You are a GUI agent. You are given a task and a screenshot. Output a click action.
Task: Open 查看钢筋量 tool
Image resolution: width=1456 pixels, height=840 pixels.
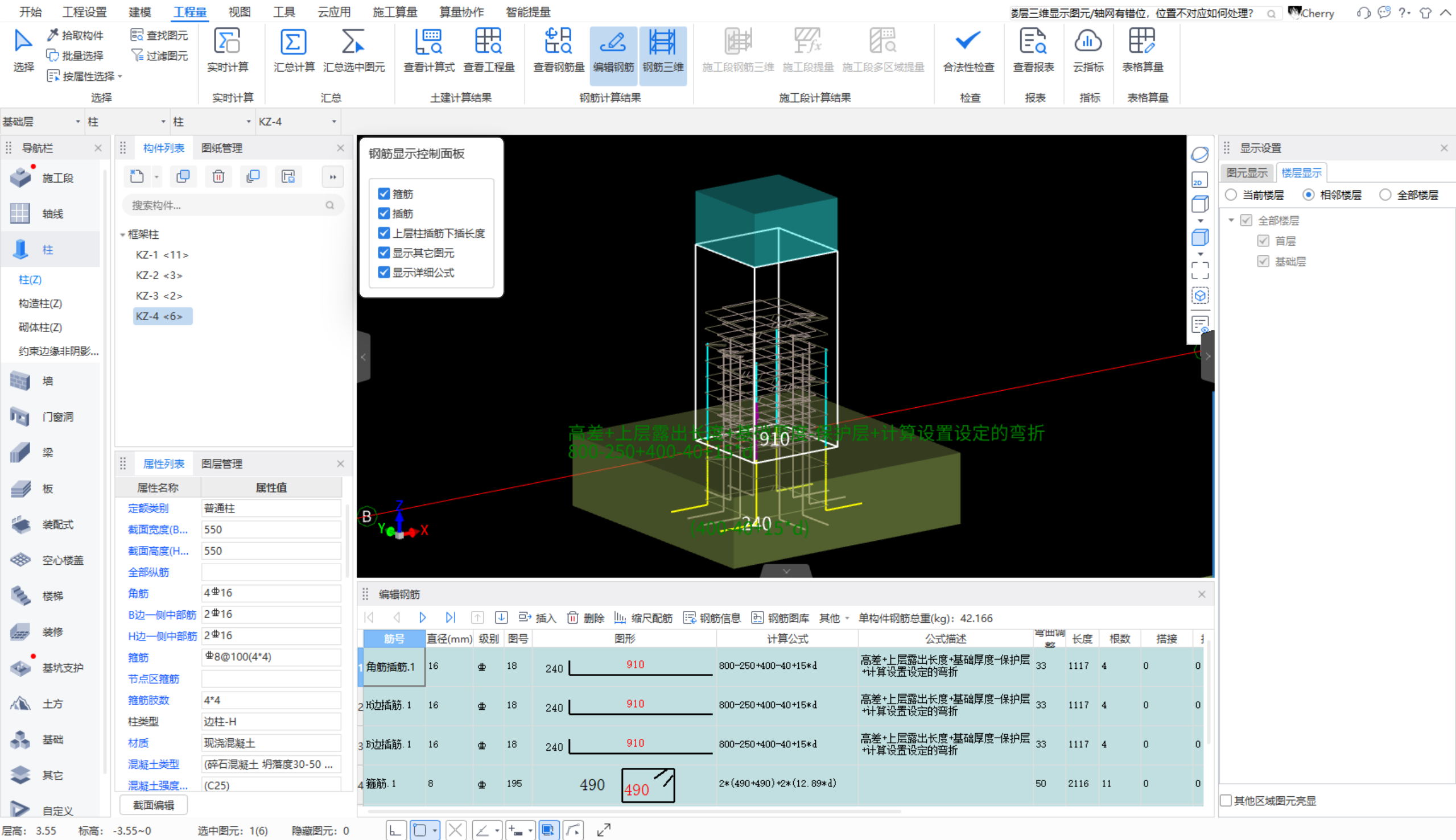tap(559, 51)
